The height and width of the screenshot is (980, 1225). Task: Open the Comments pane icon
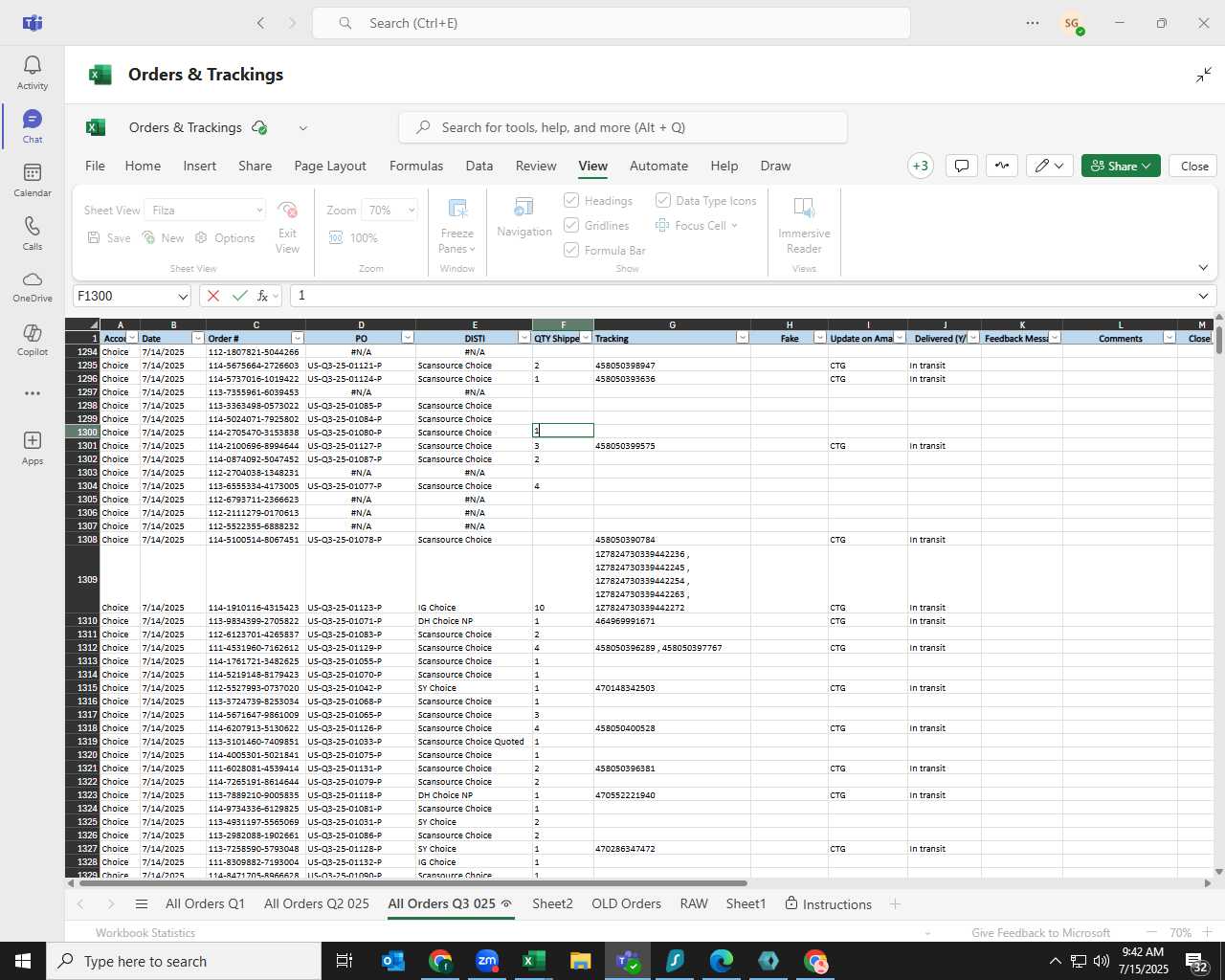pos(962,166)
